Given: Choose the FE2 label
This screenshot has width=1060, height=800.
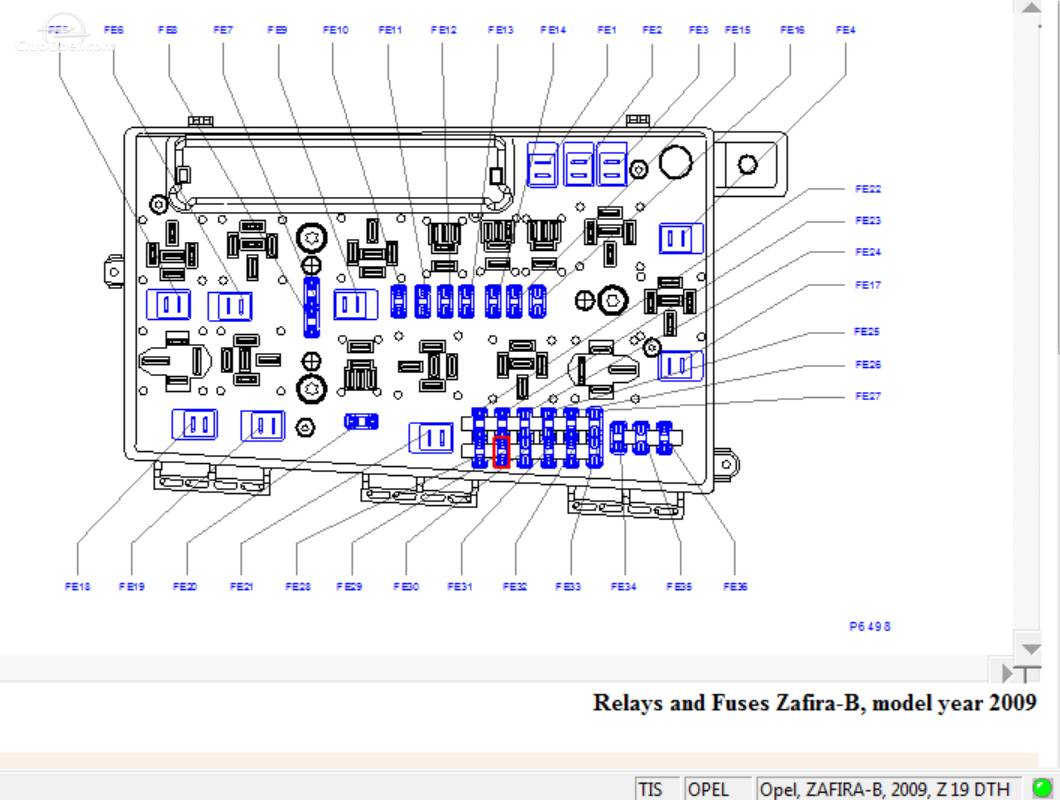Looking at the screenshot, I should [652, 30].
